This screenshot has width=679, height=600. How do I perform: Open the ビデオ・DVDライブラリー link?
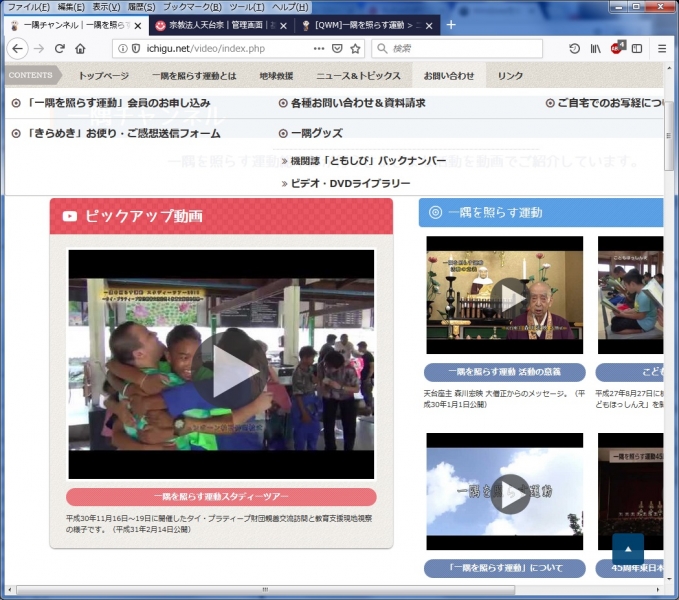click(x=350, y=183)
